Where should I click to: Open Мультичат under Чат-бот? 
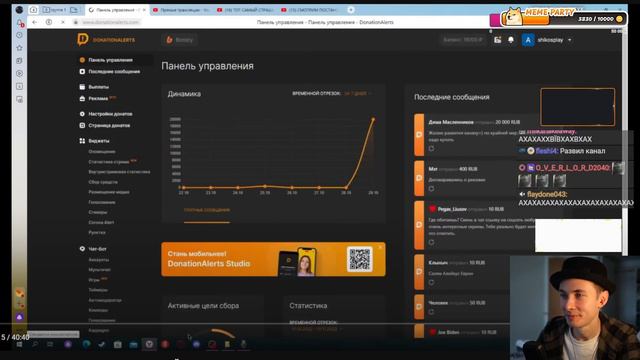[x=100, y=269]
